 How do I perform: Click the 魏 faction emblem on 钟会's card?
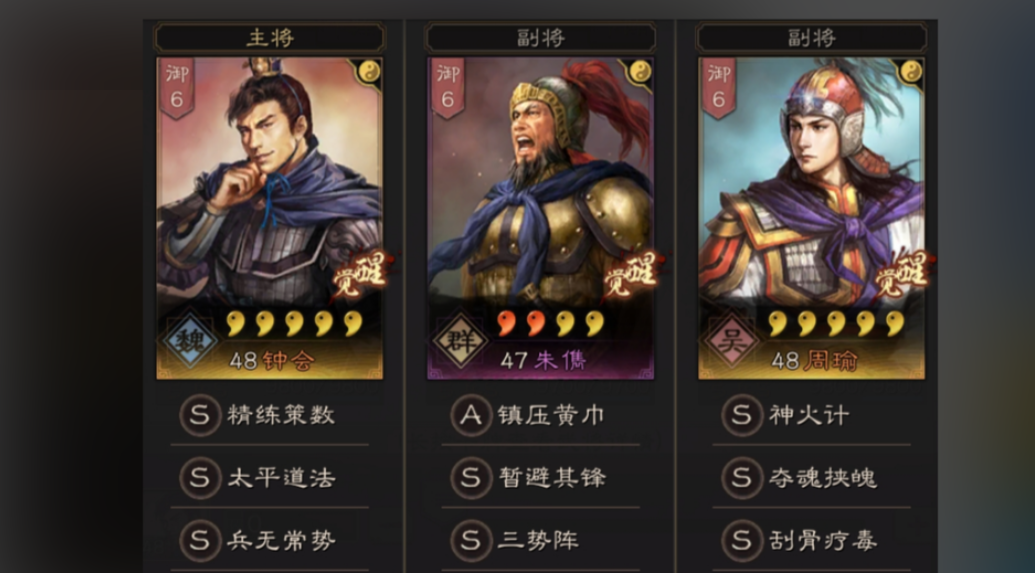pos(191,341)
